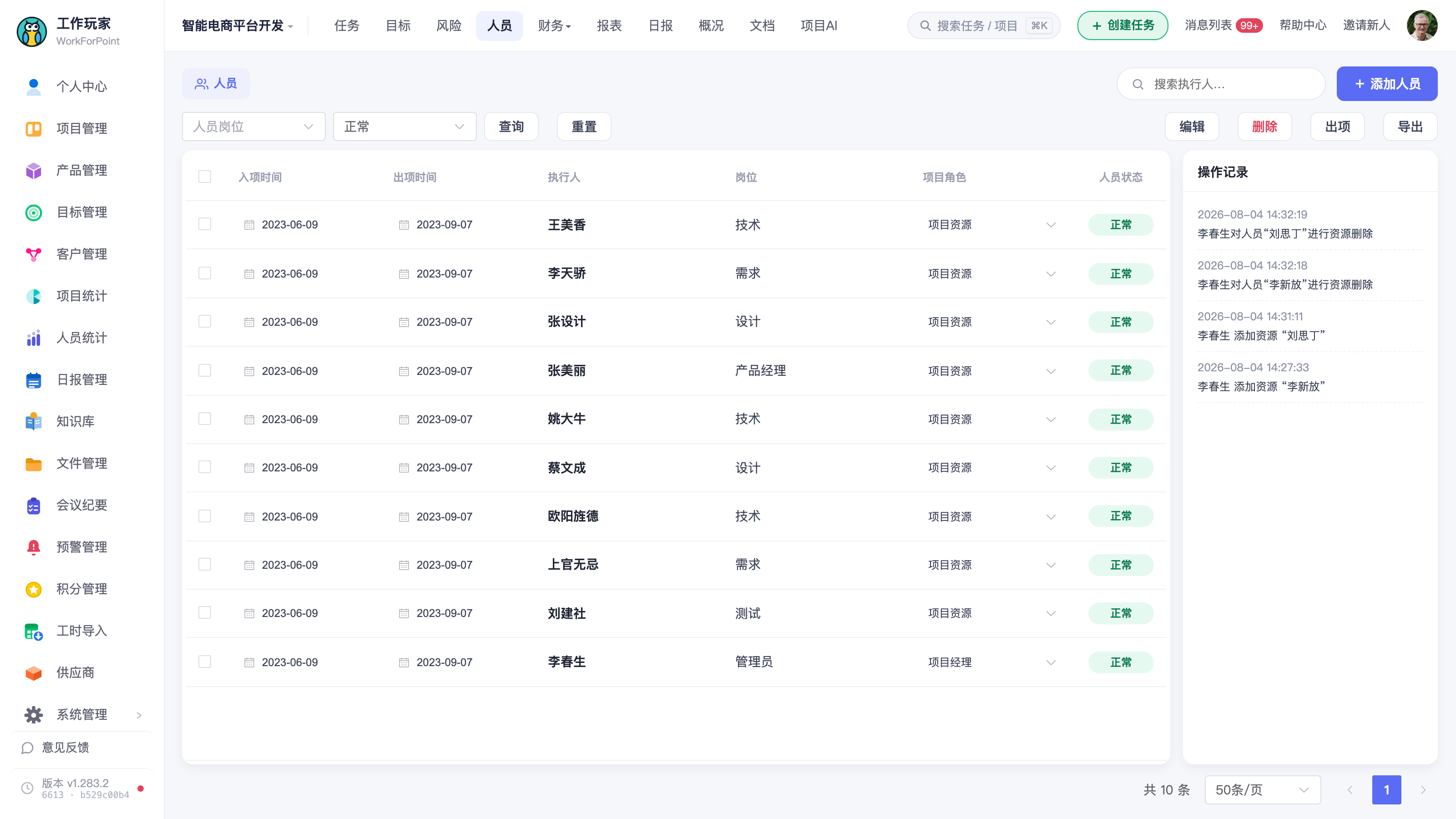Go to the previous page arrow
Viewport: 1456px width, 819px height.
1350,790
